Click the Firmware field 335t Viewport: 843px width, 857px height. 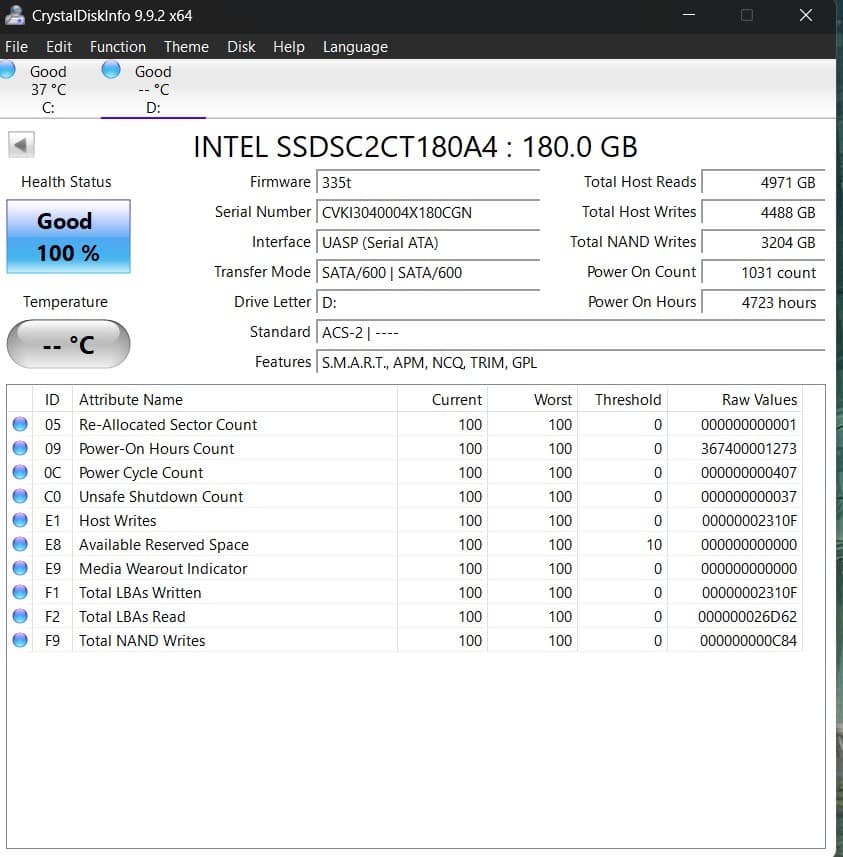(x=428, y=182)
